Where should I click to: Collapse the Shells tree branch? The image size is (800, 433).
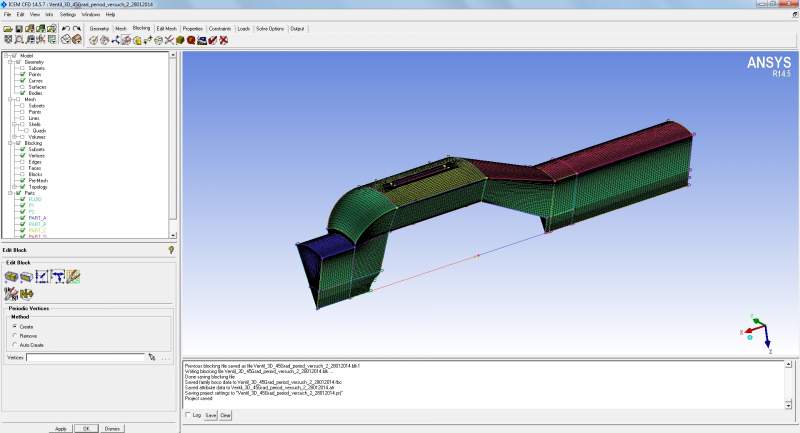pyautogui.click(x=15, y=124)
